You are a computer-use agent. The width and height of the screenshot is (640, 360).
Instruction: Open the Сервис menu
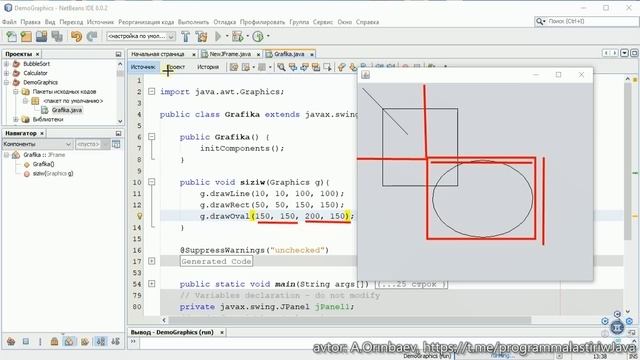click(x=323, y=22)
